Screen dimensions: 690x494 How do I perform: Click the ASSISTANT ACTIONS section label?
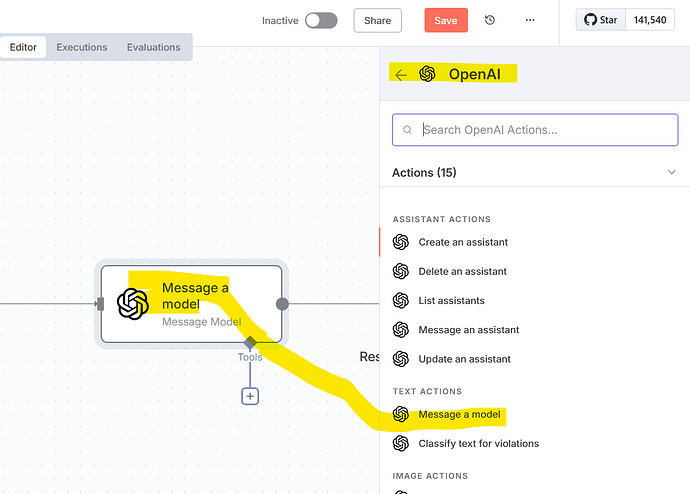click(441, 219)
